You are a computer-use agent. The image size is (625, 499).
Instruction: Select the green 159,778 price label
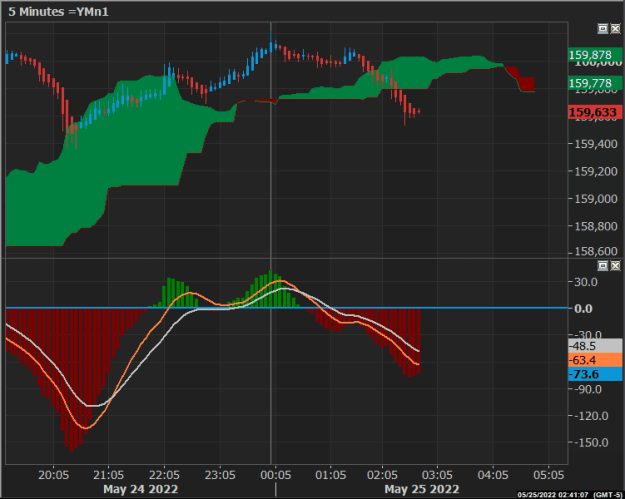pos(595,83)
